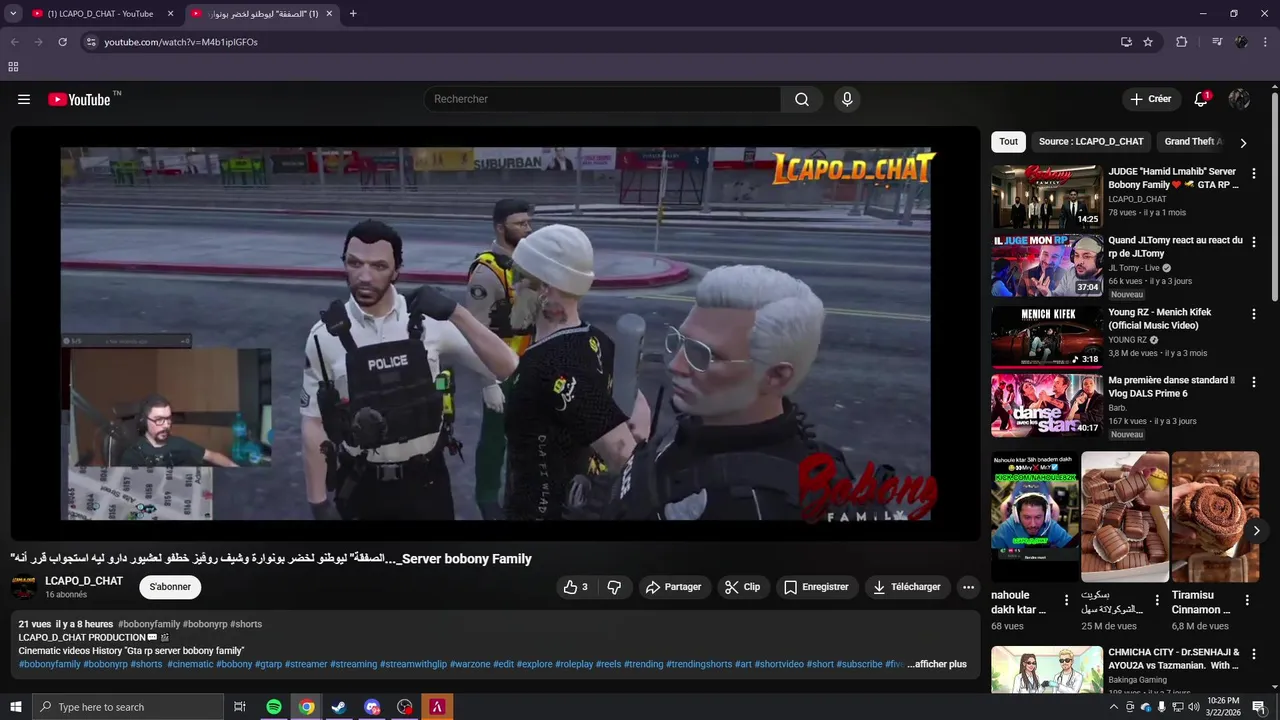Open the YouTube account avatar menu
This screenshot has width=1280, height=720.
click(x=1239, y=99)
